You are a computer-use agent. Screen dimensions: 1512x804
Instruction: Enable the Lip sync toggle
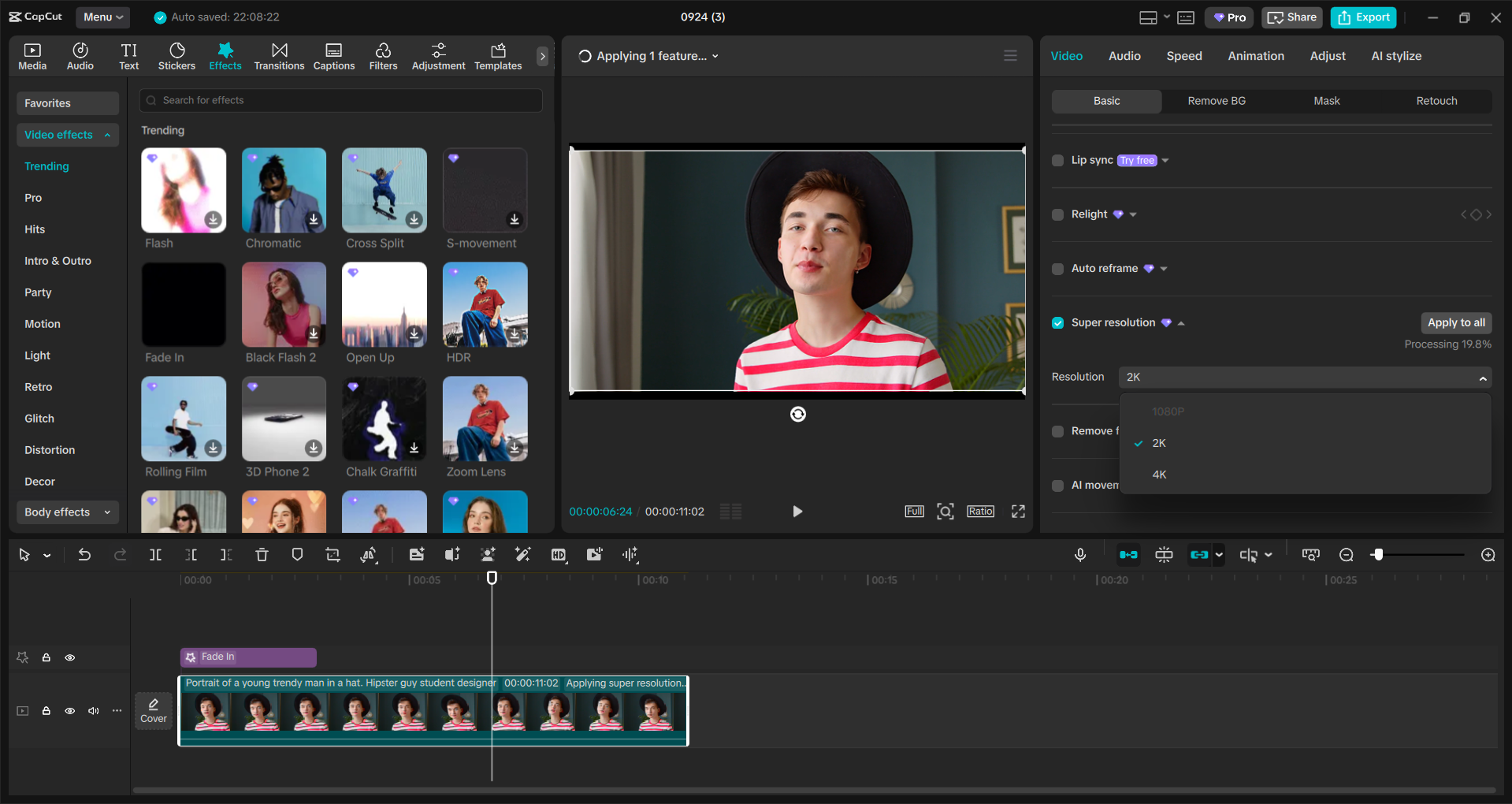pos(1057,160)
